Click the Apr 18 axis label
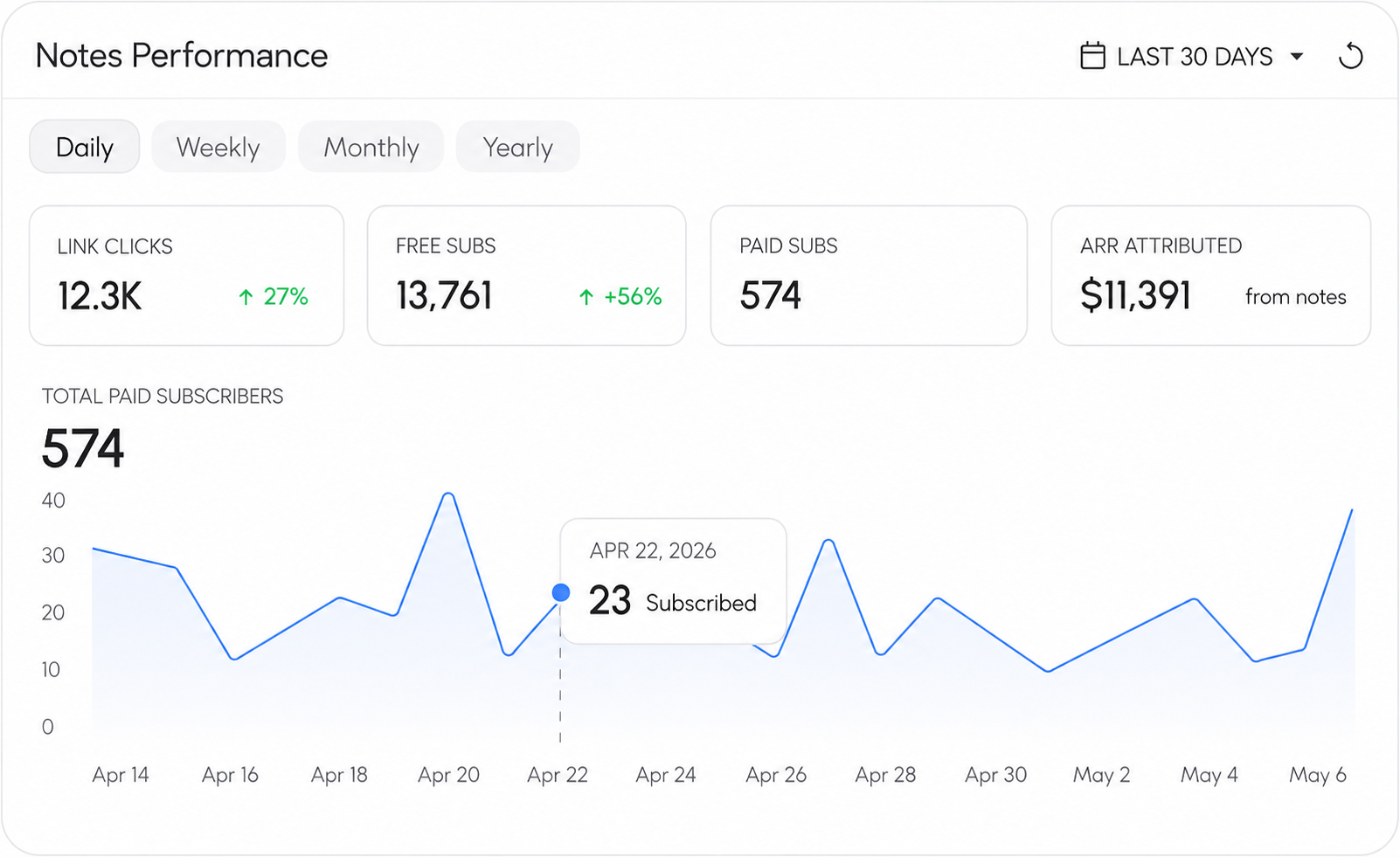Image resolution: width=1400 pixels, height=857 pixels. coord(339,775)
